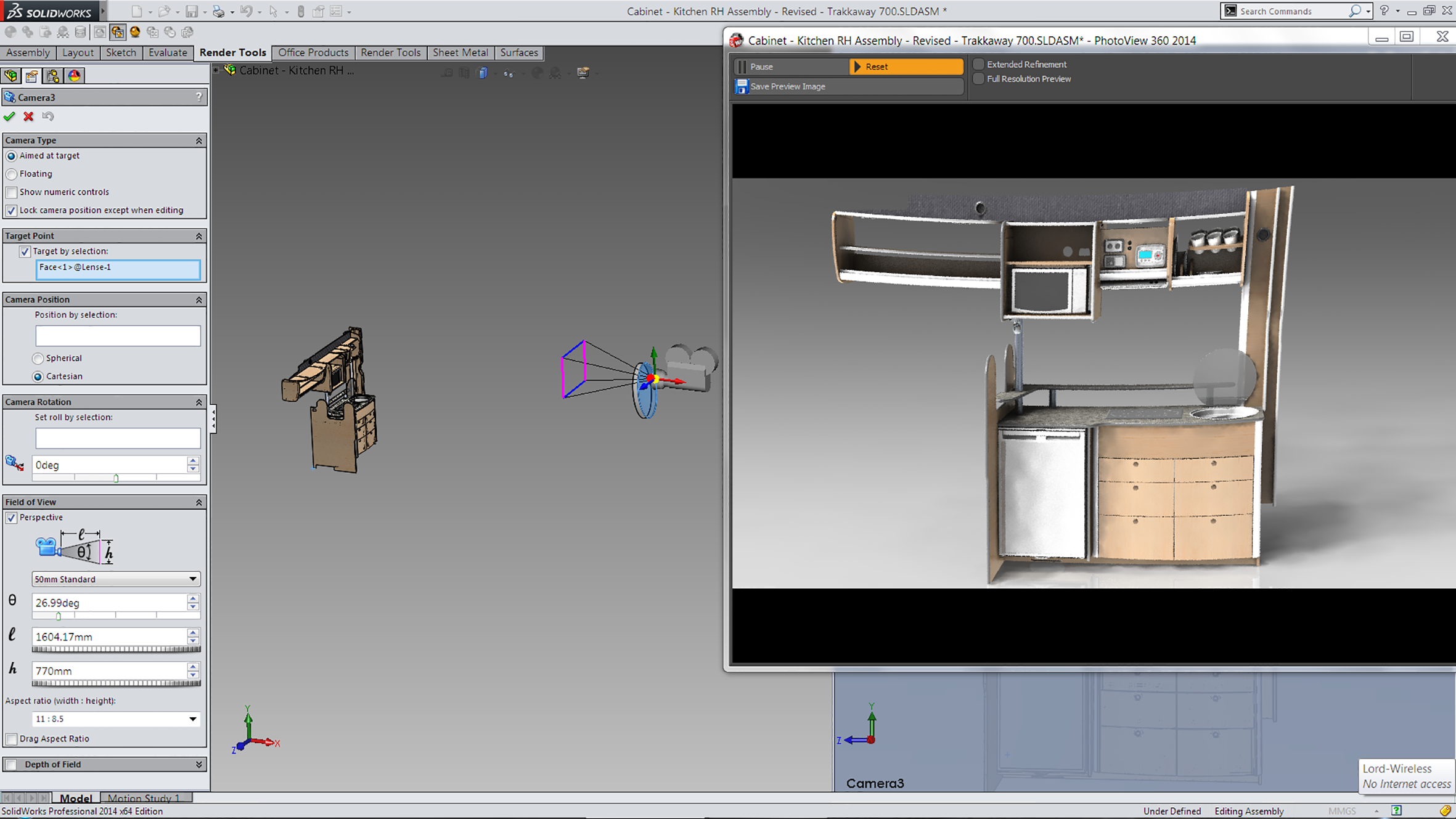Toggle the Perspective checkbox
Image resolution: width=1456 pixels, height=819 pixels.
12,518
